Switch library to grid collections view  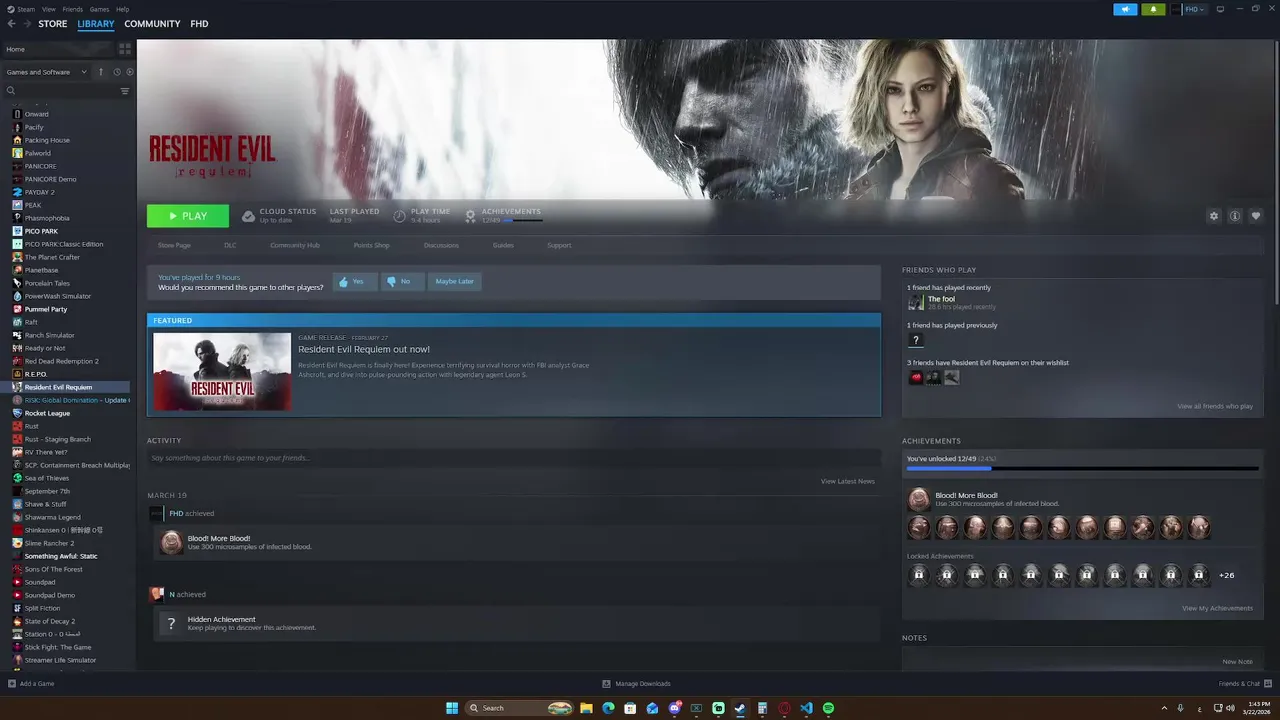(125, 49)
